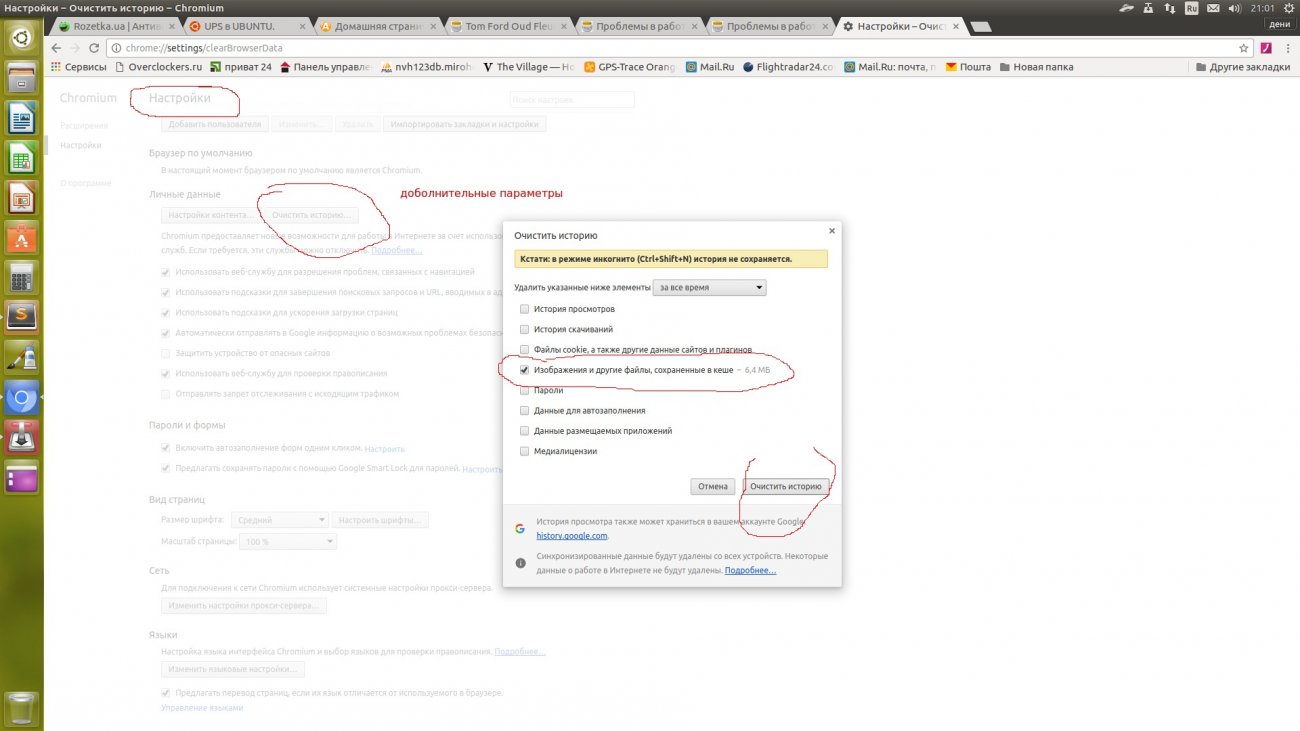Switch to the 'UPS в UBUNTU' tab
Image resolution: width=1300 pixels, height=731 pixels.
point(245,26)
